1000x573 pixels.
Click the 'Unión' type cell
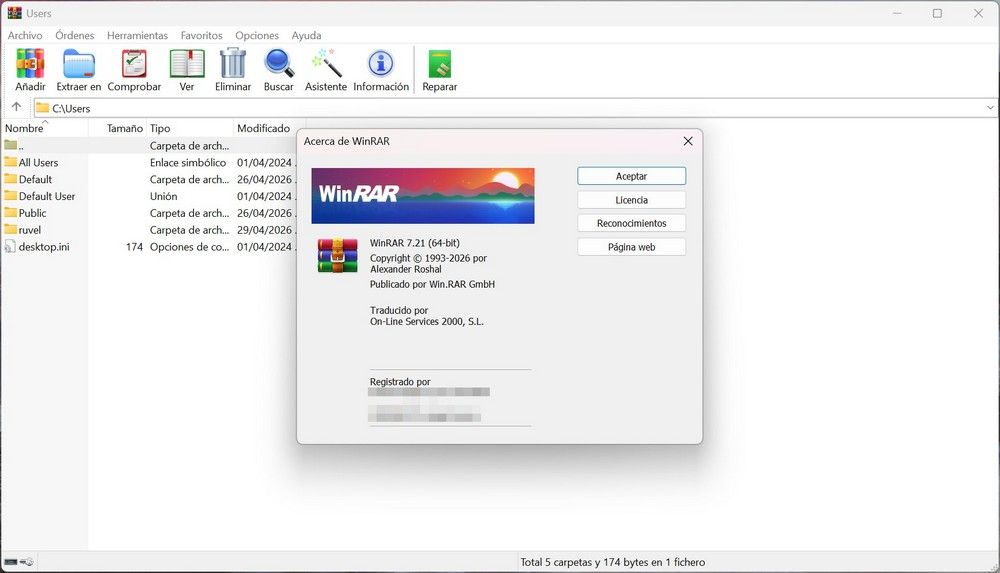point(163,197)
